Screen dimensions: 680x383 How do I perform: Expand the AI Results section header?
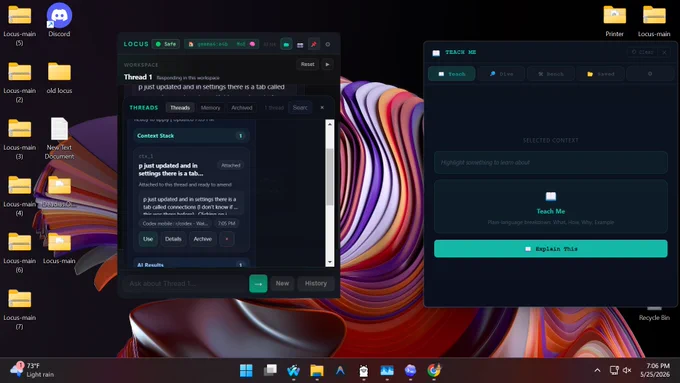[x=191, y=264]
